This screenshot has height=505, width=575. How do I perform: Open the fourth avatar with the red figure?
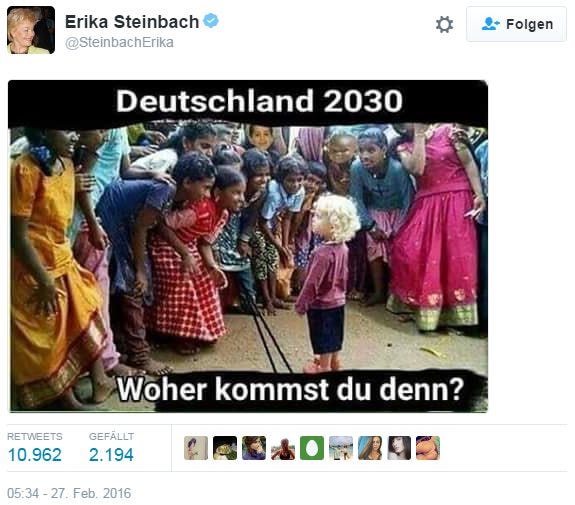(x=283, y=448)
